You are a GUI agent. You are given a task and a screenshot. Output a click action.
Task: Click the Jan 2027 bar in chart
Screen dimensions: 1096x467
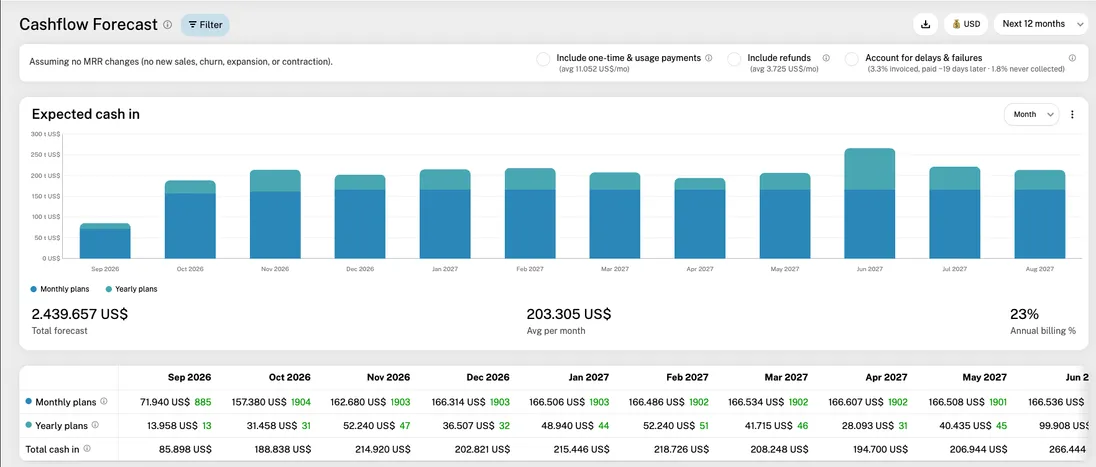coord(445,214)
